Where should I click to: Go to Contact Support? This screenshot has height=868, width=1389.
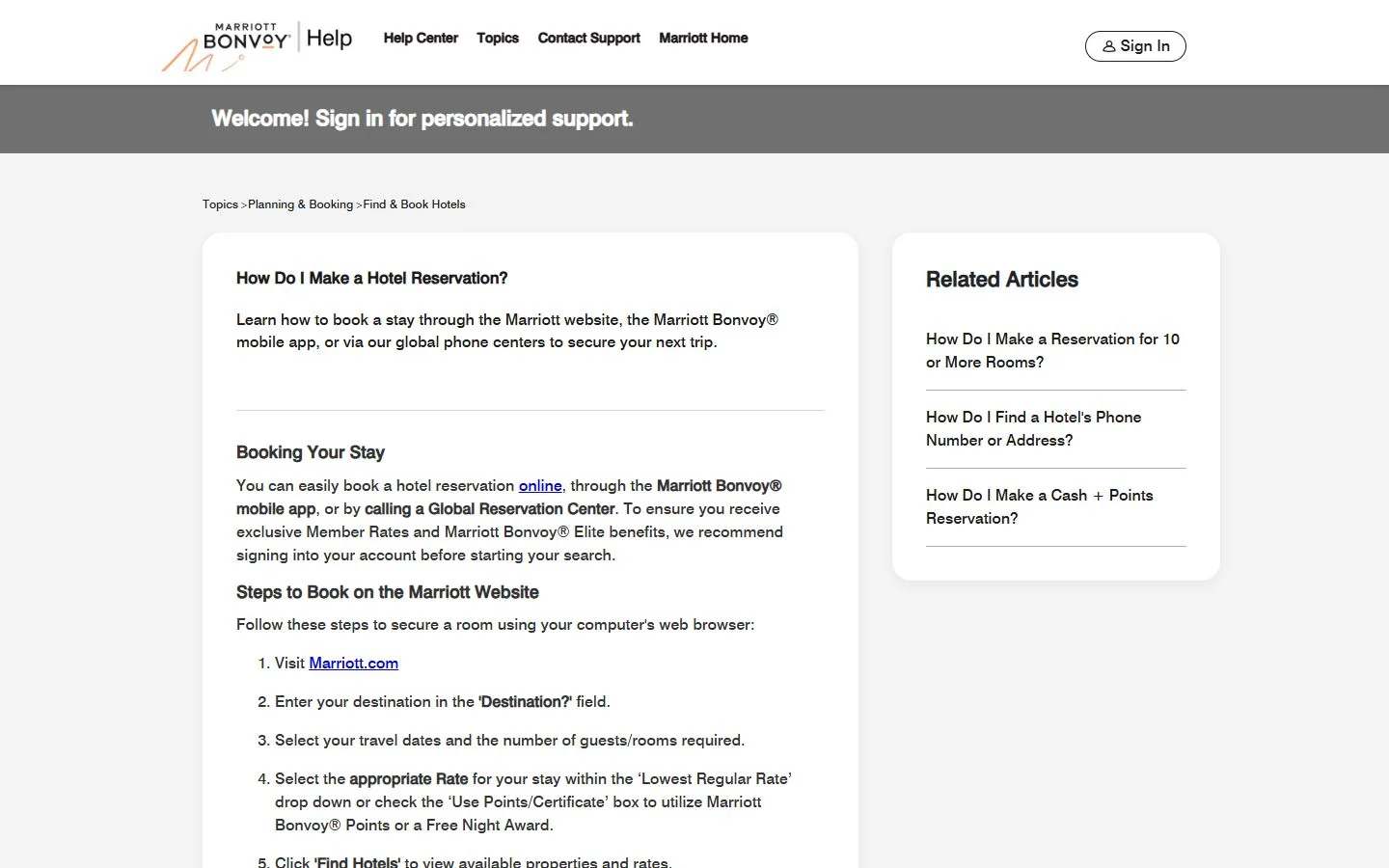[x=588, y=39]
